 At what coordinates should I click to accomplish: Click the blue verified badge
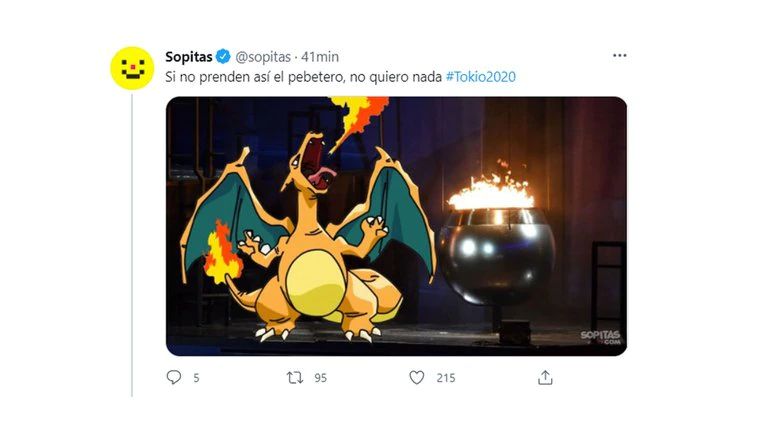(x=223, y=56)
